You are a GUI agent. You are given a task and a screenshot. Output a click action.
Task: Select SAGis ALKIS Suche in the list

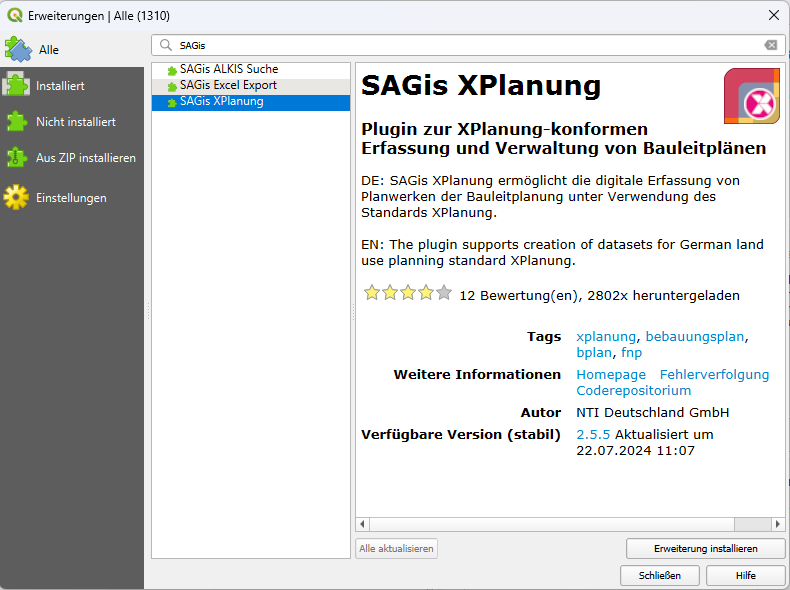[x=251, y=69]
